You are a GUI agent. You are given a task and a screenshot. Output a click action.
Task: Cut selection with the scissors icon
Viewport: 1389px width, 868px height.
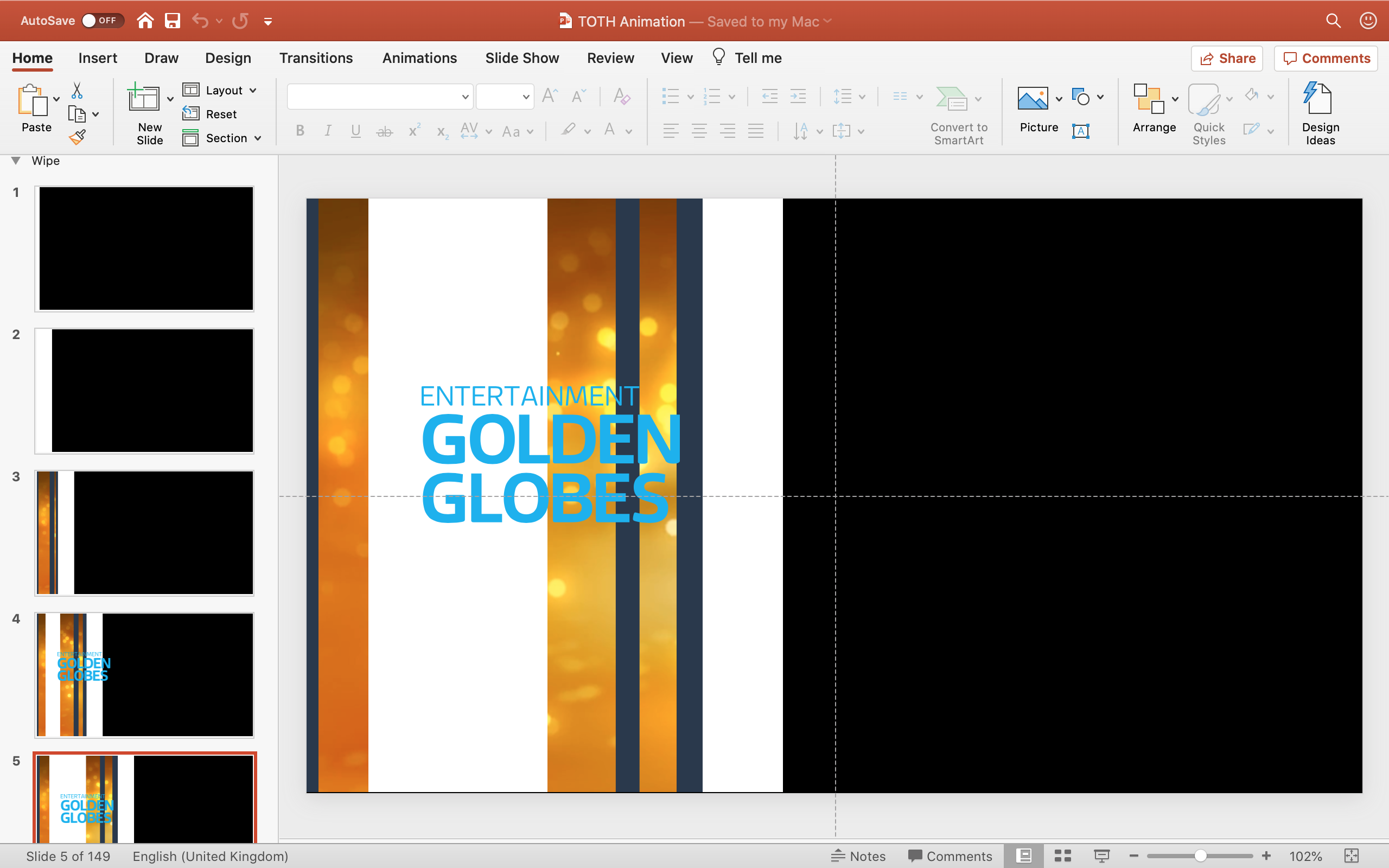77,90
